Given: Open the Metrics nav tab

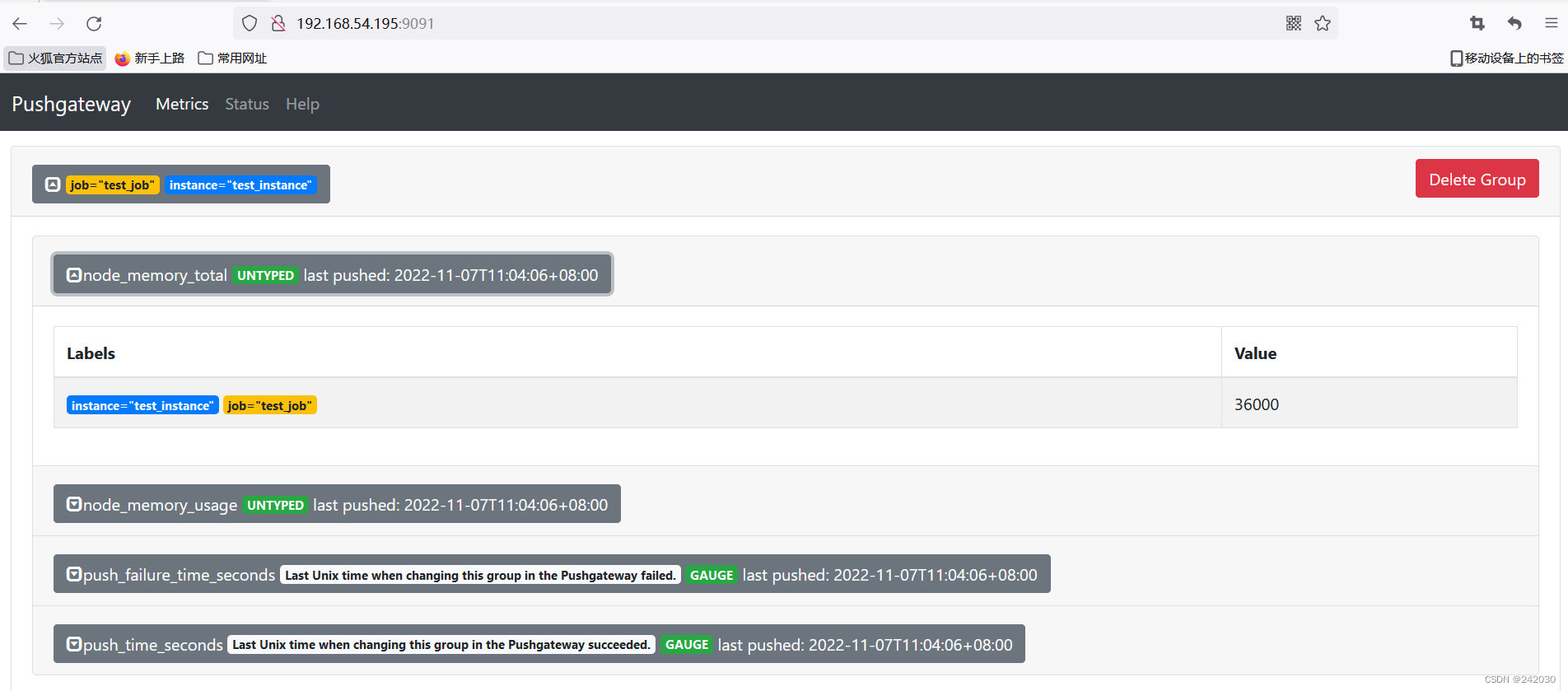Looking at the screenshot, I should pos(182,104).
